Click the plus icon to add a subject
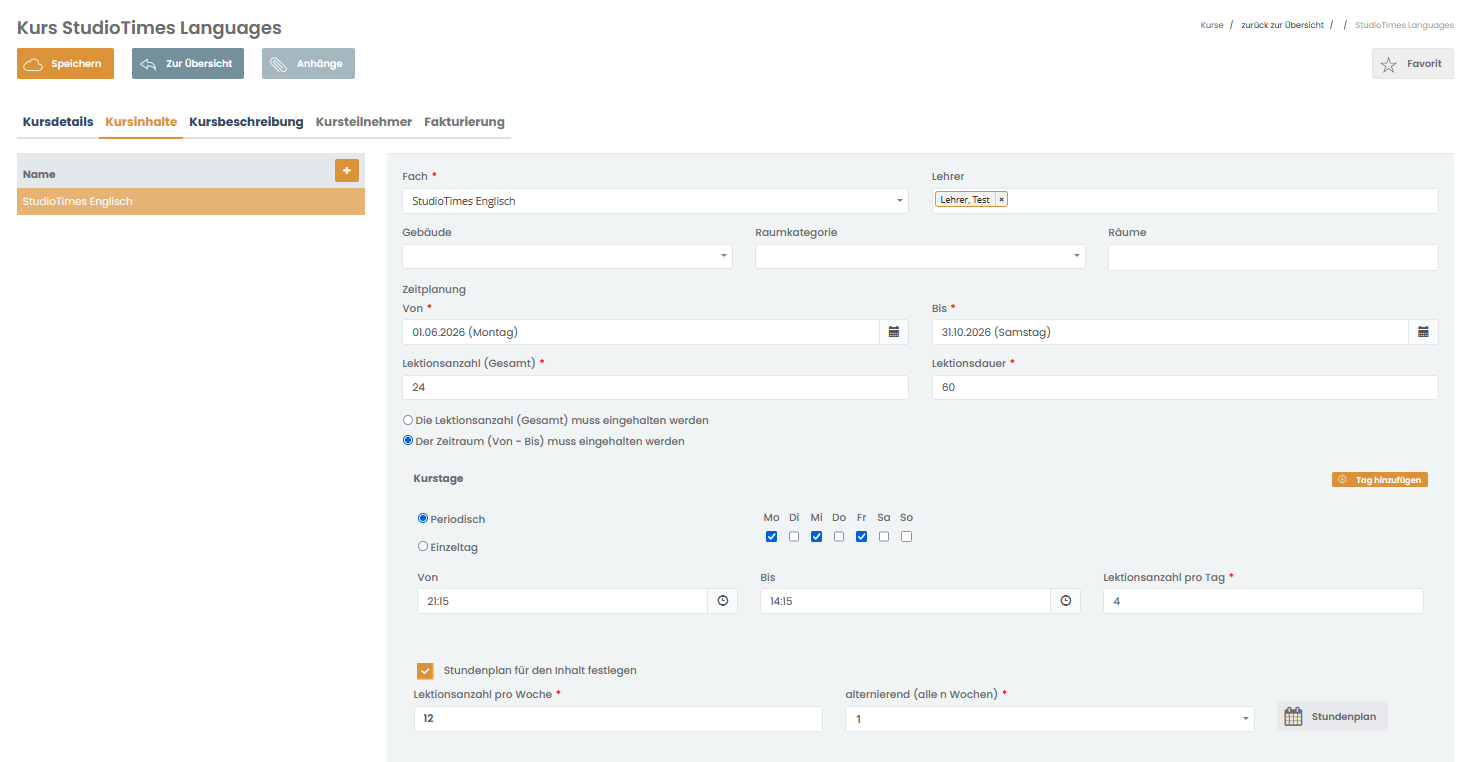Screen dimensions: 1462x762 pos(346,171)
